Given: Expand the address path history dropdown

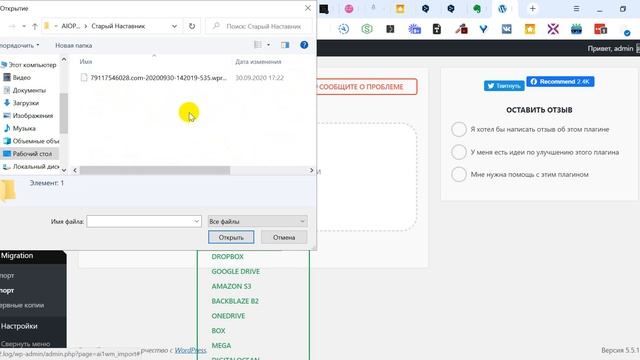Looking at the screenshot, I should click(174, 26).
